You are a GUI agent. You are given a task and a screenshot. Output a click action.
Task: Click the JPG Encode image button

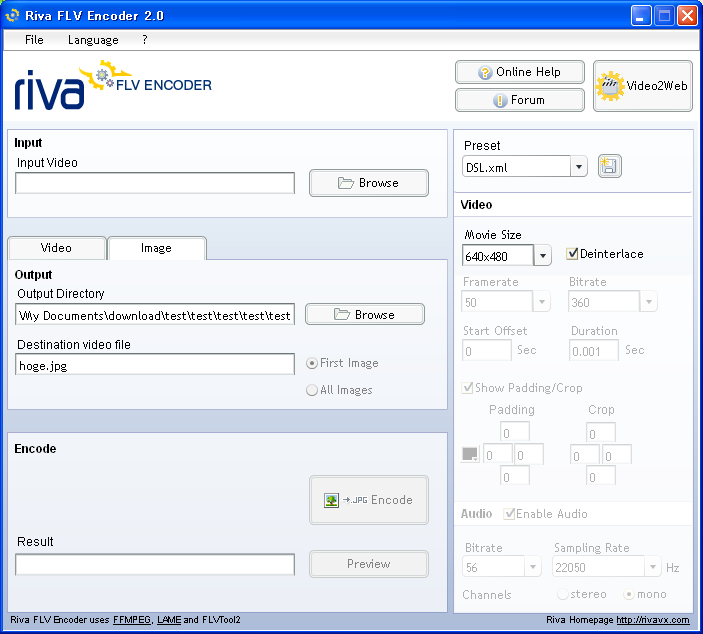point(369,500)
